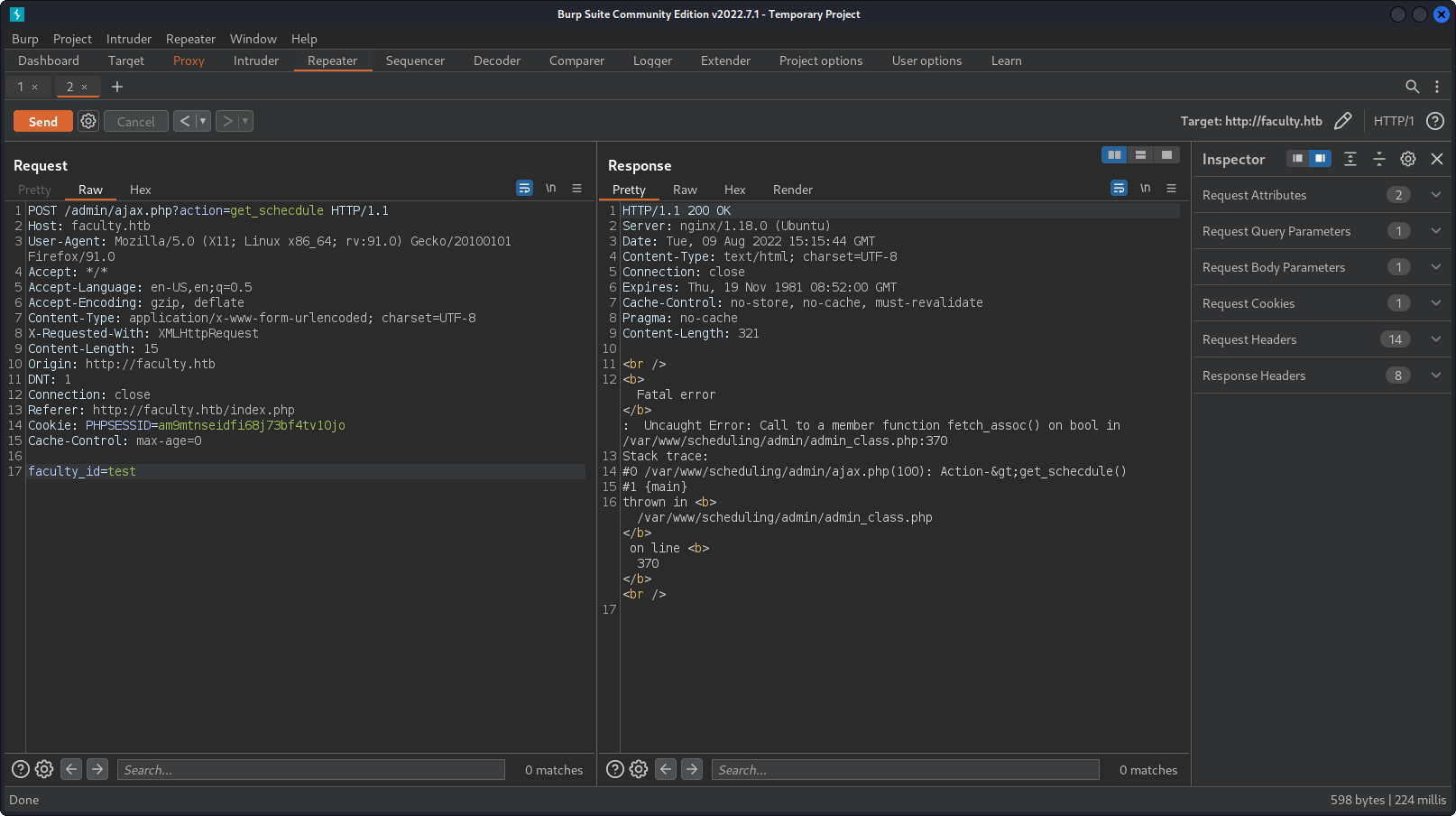The image size is (1456, 816).
Task: Open response search settings gear
Action: click(x=639, y=769)
